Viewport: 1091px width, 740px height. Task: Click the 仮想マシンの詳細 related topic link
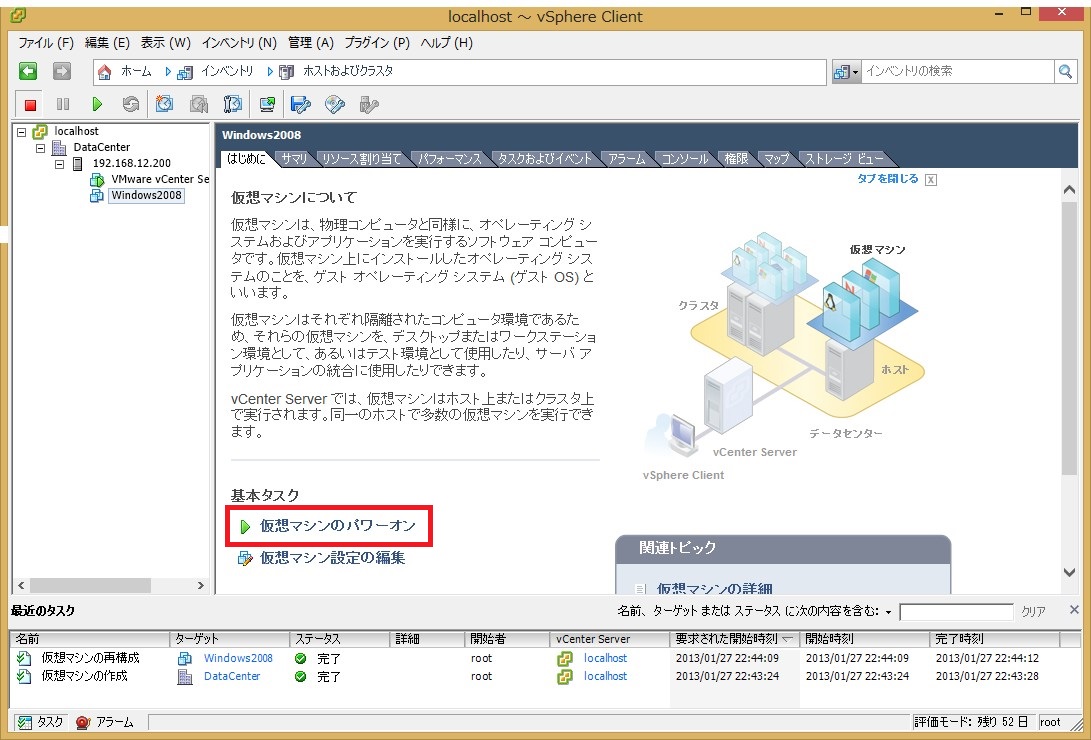point(715,588)
